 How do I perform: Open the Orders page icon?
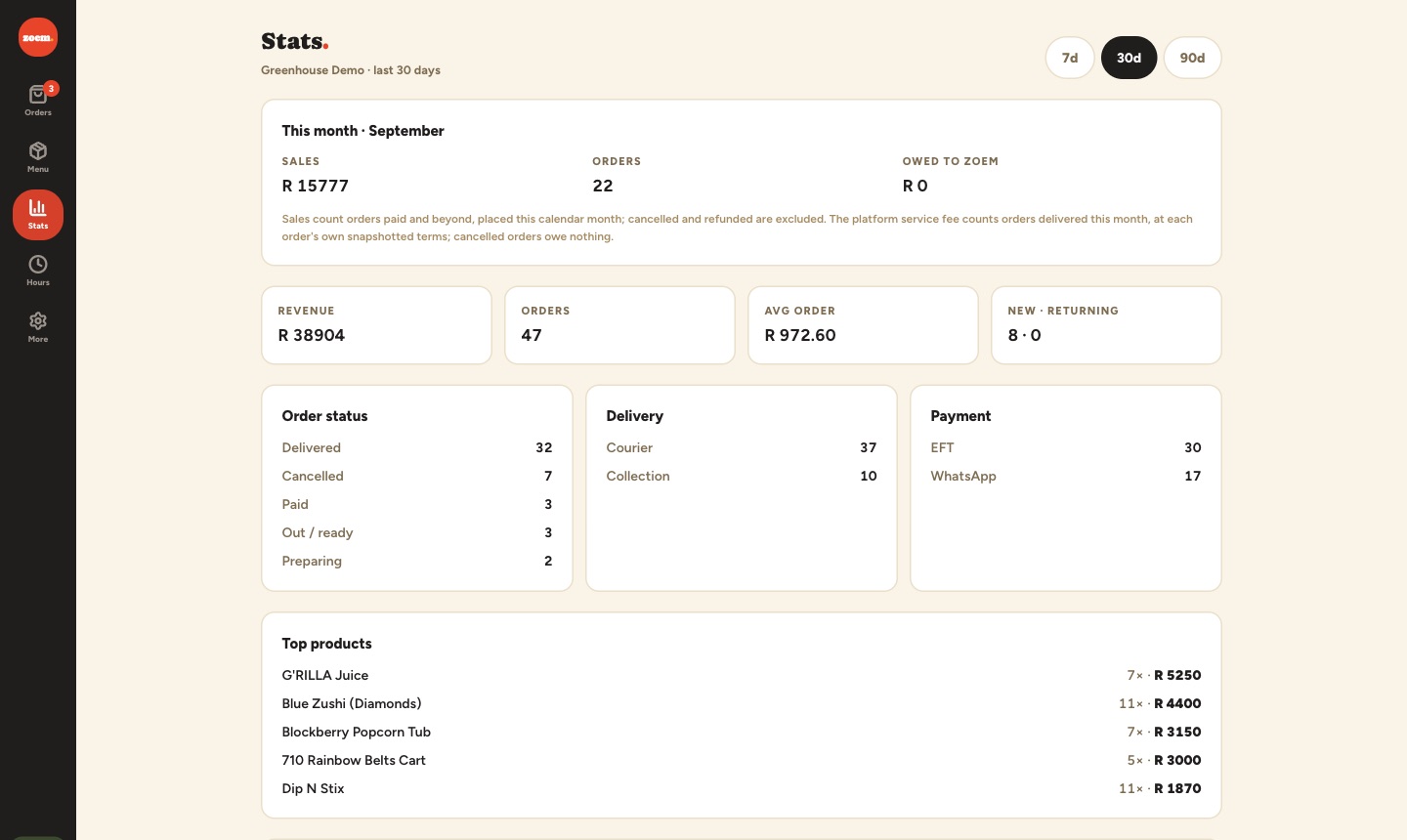[x=38, y=95]
